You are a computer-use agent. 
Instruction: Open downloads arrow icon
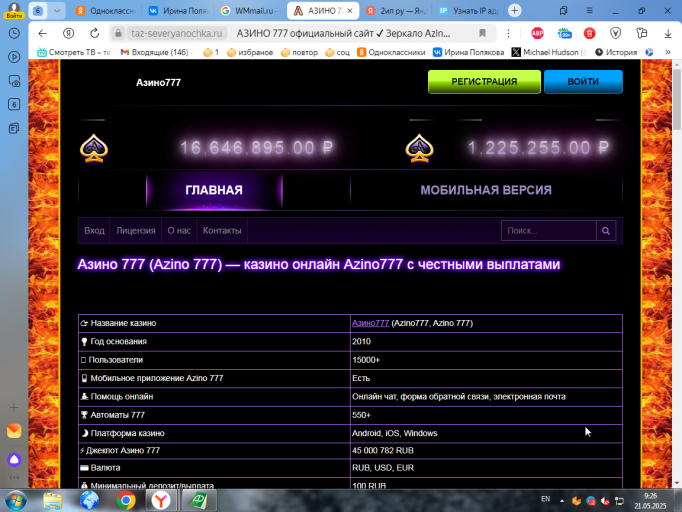668,33
